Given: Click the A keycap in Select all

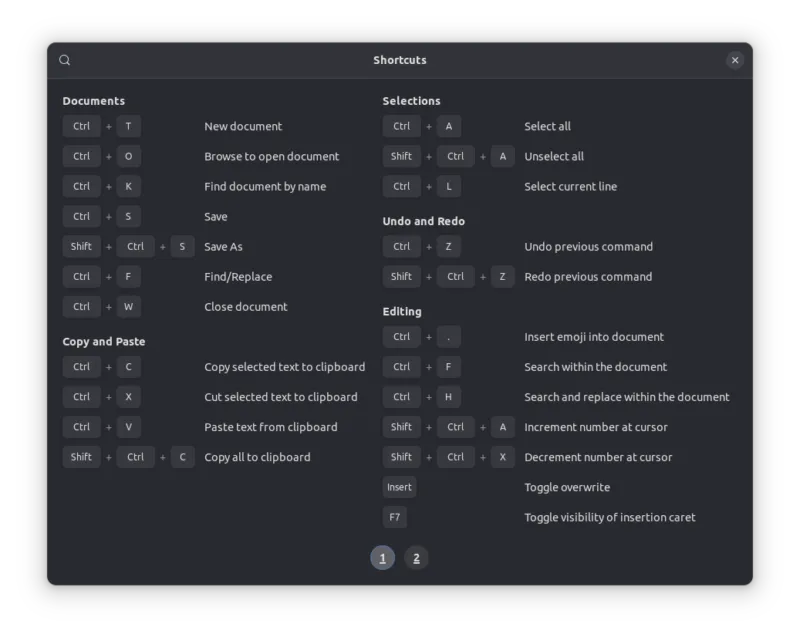Looking at the screenshot, I should pyautogui.click(x=448, y=126).
